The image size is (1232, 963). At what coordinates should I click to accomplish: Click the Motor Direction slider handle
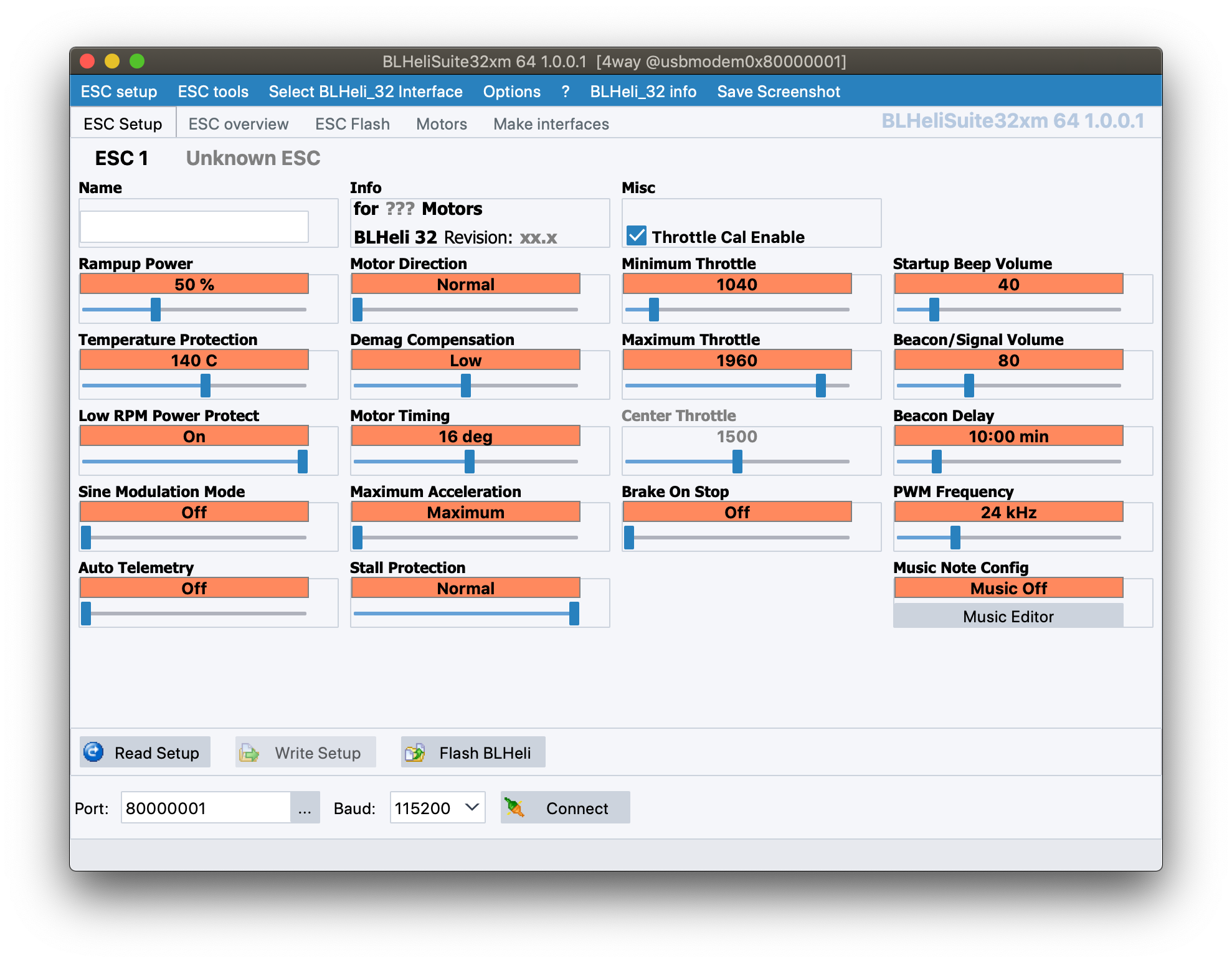coord(358,309)
